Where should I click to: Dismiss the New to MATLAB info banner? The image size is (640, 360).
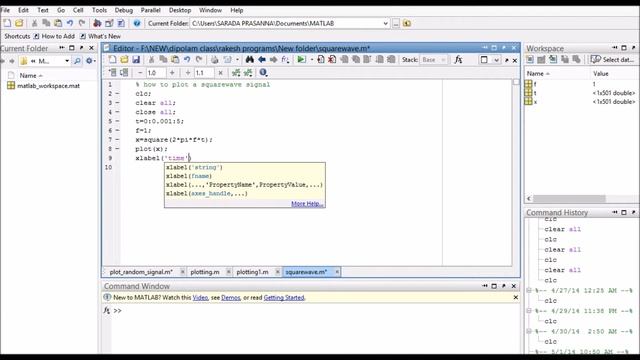[516, 298]
